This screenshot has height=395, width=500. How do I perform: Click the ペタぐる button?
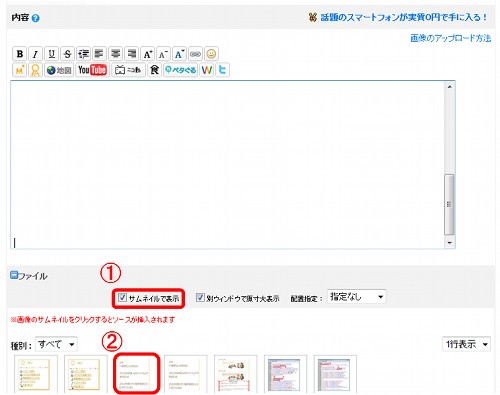click(180, 70)
